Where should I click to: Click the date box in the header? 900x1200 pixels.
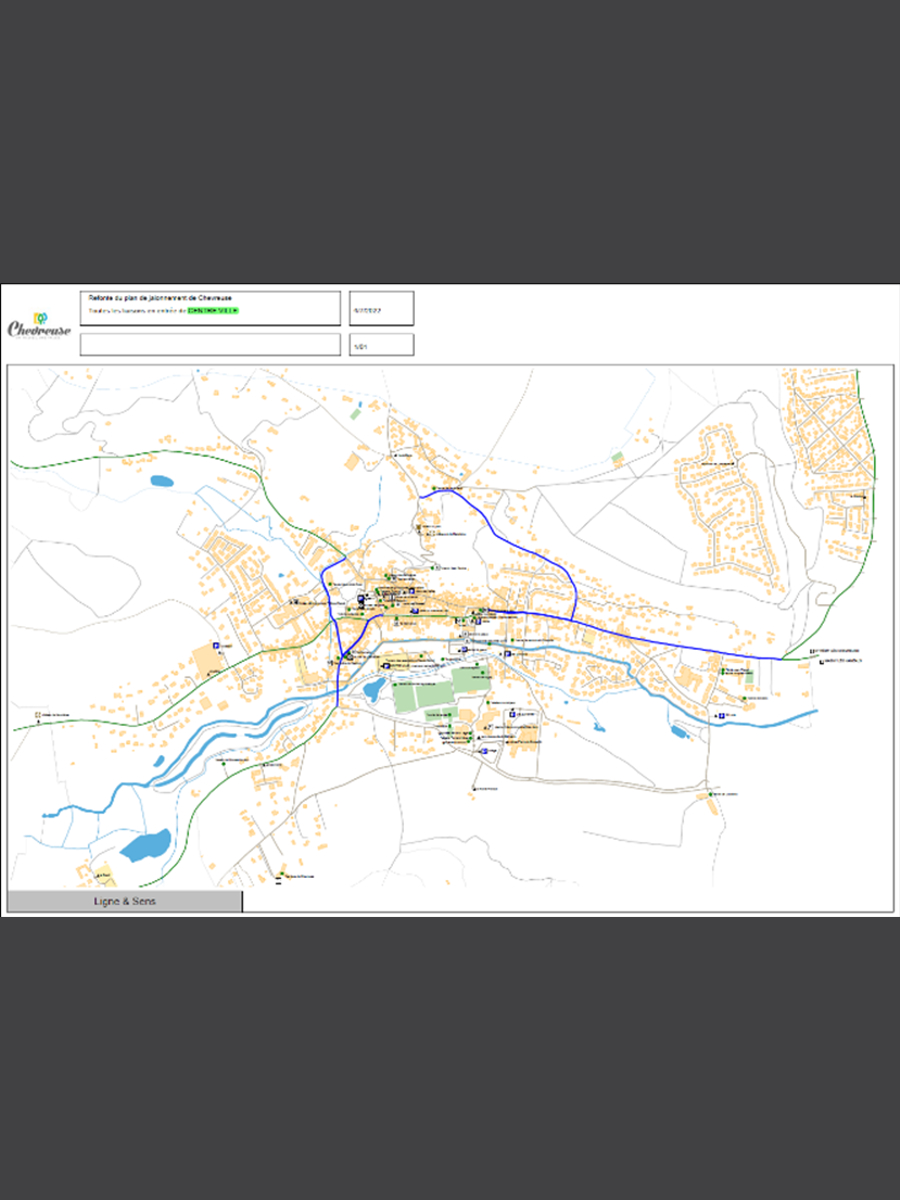pos(381,309)
